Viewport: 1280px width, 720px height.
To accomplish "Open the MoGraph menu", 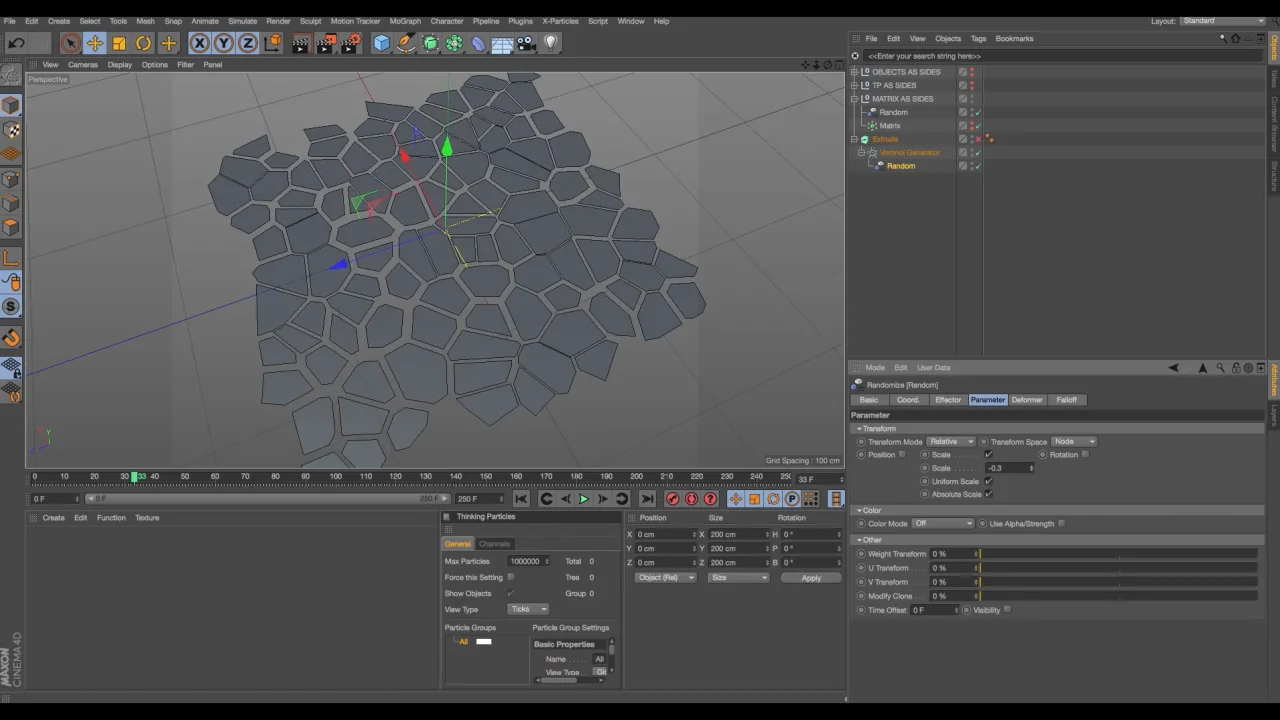I will [x=405, y=21].
